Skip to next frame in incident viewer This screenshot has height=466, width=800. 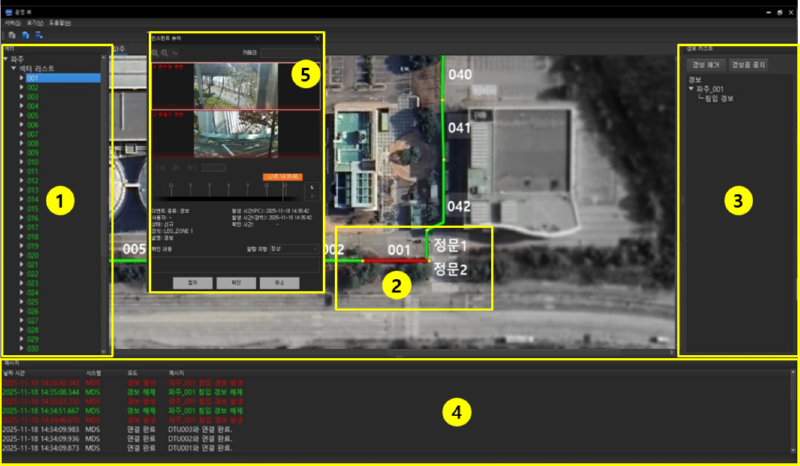[192, 167]
